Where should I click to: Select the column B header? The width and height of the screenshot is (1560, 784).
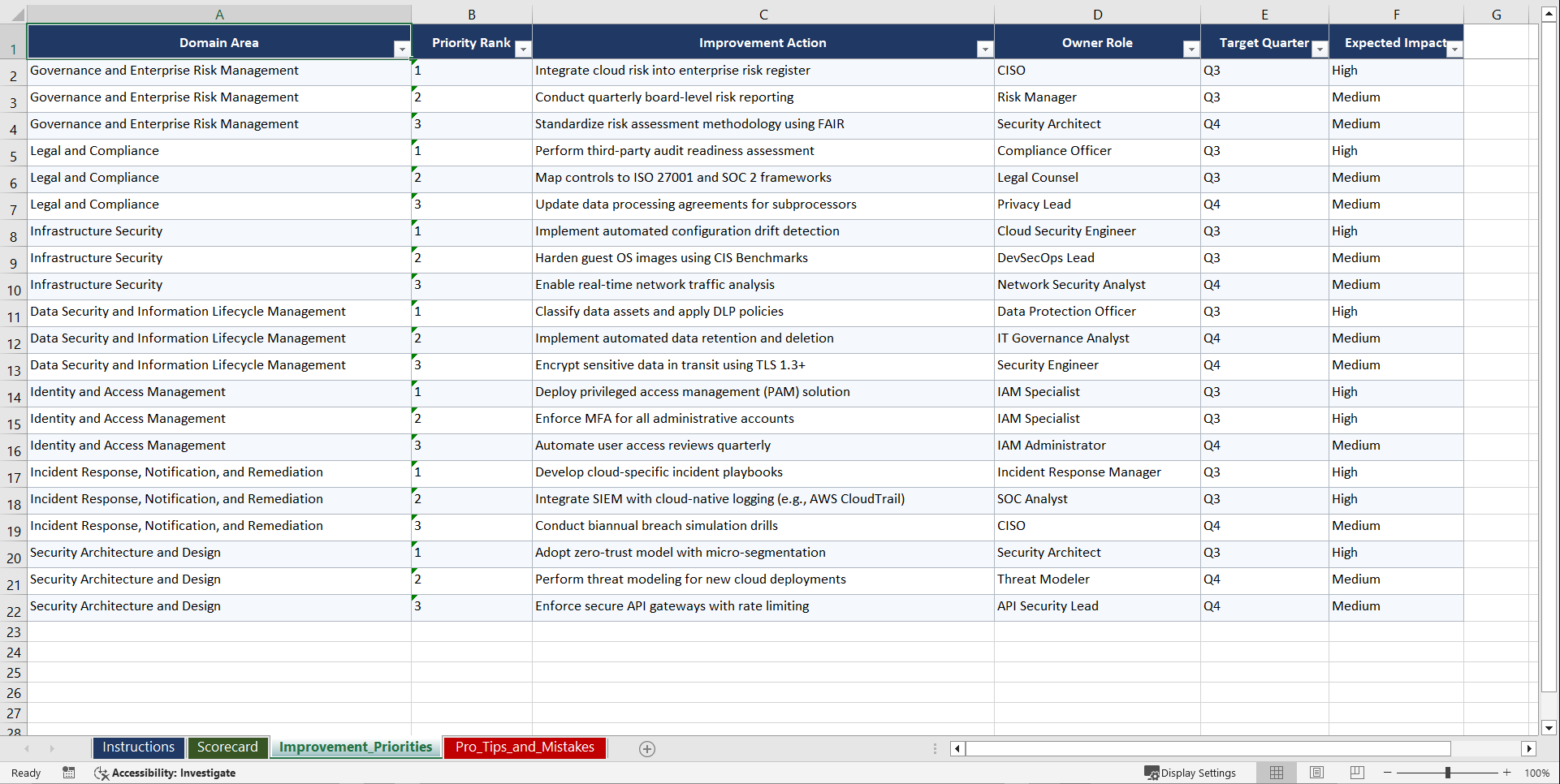(471, 14)
